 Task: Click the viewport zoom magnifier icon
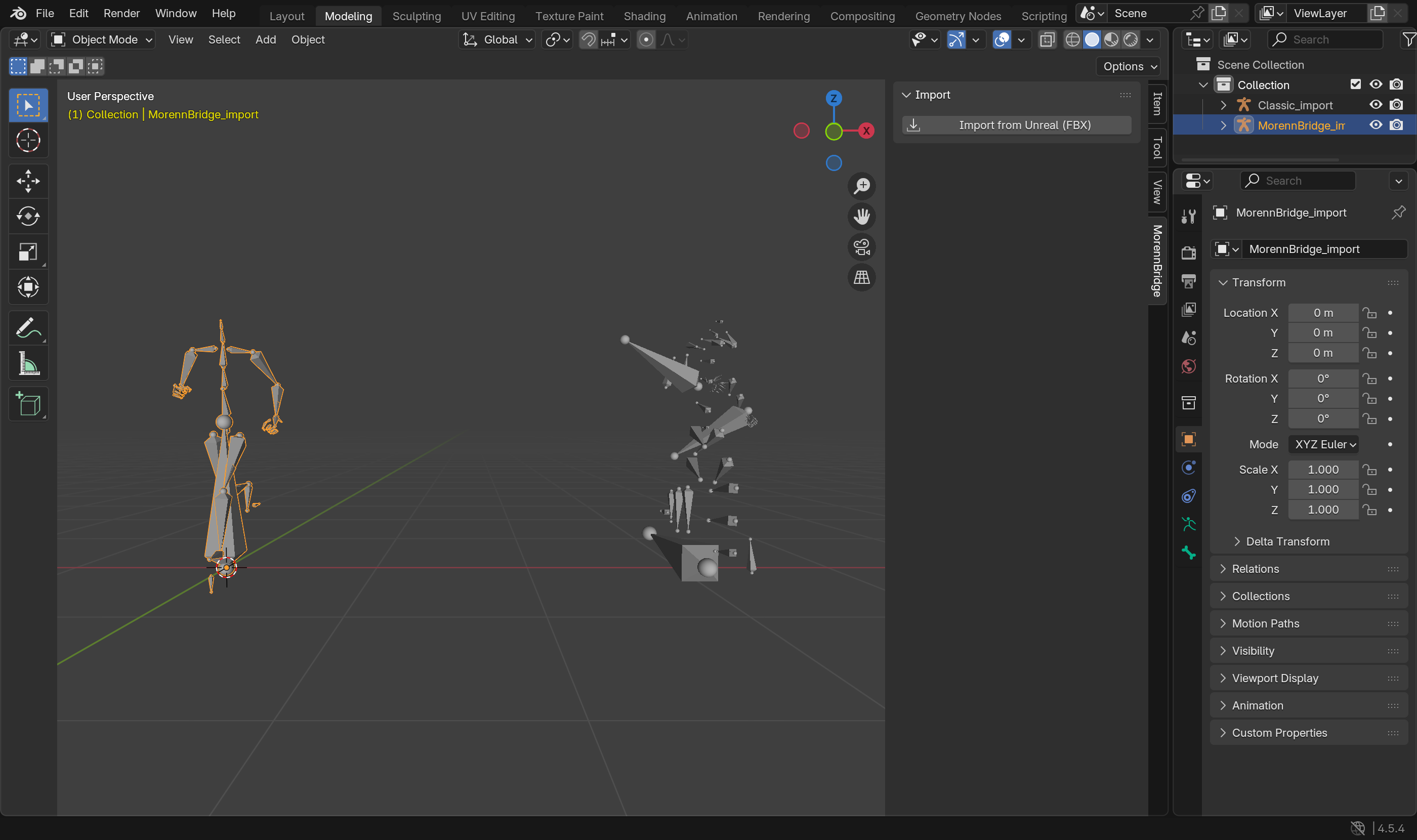(862, 186)
